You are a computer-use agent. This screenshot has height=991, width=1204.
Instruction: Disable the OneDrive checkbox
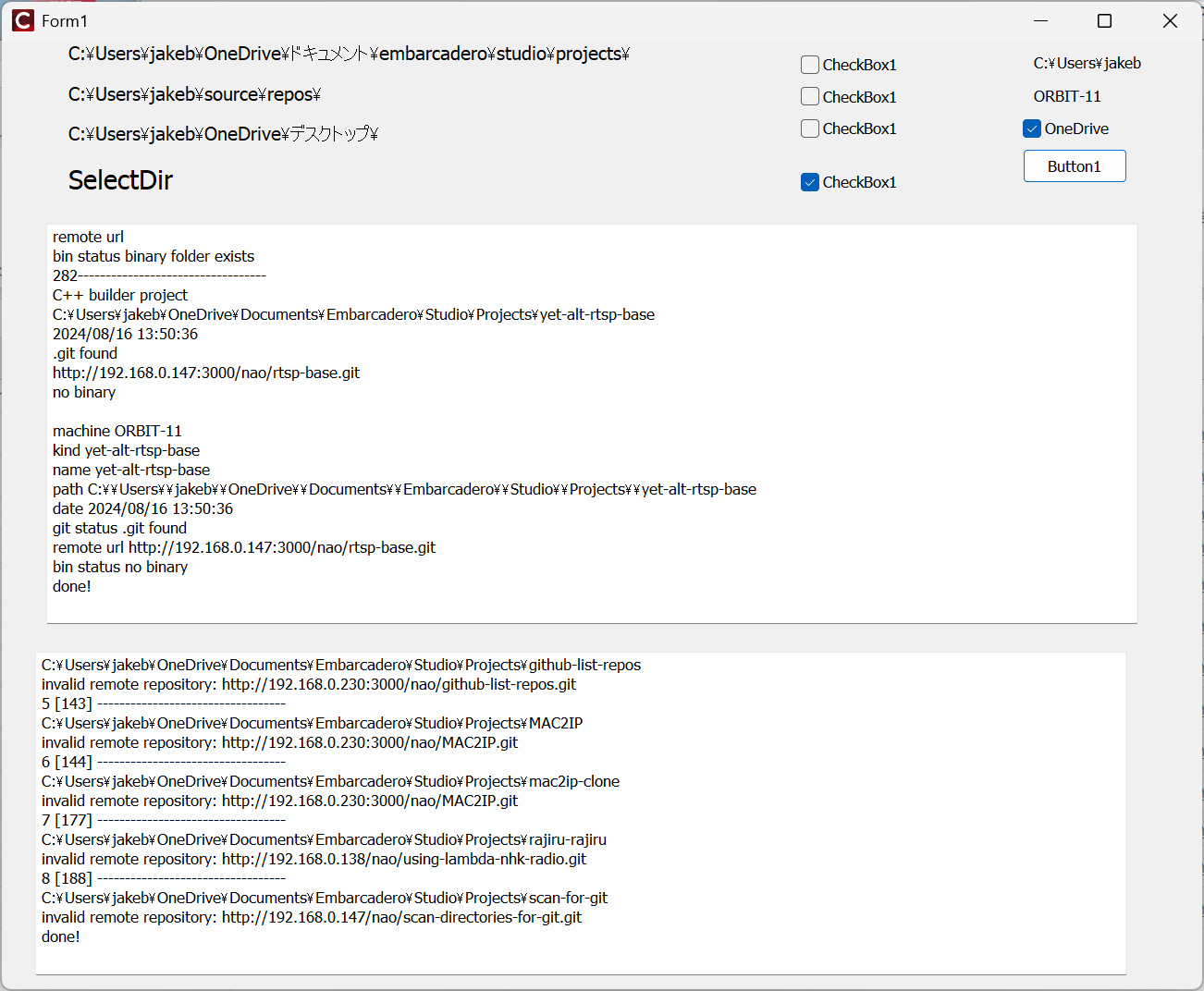1032,128
